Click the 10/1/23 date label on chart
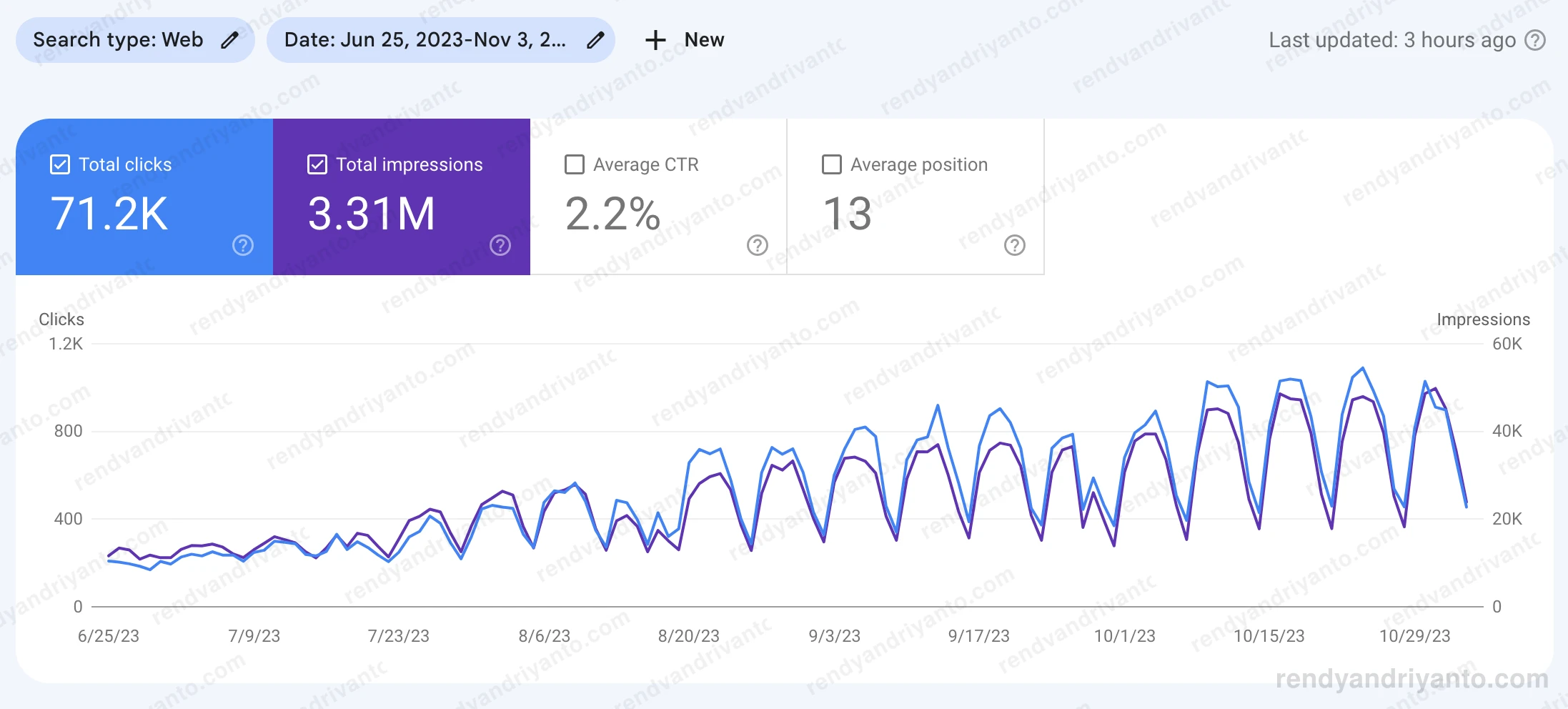Viewport: 1568px width, 709px height. point(1125,636)
